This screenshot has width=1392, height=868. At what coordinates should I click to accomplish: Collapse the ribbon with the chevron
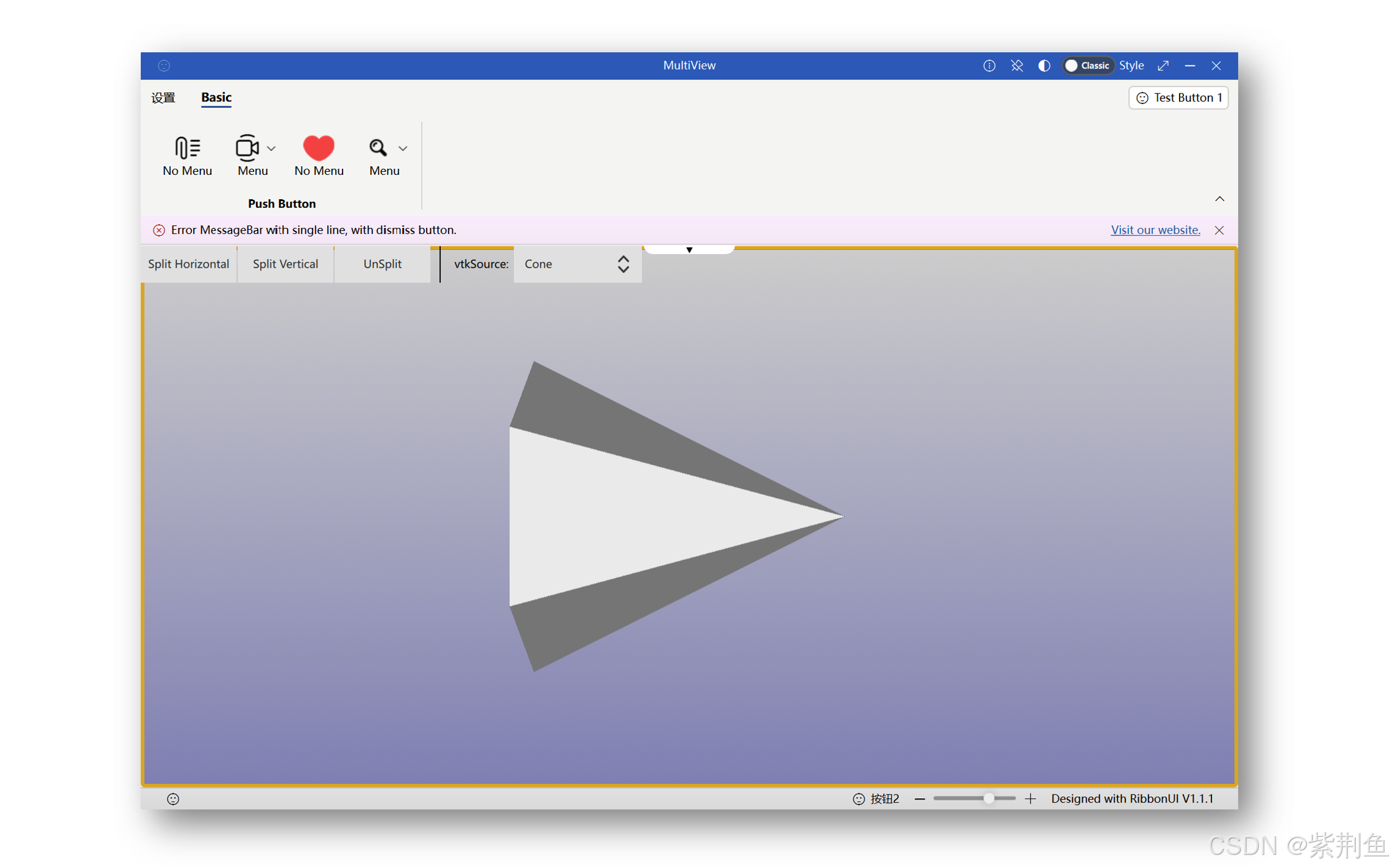[1219, 199]
